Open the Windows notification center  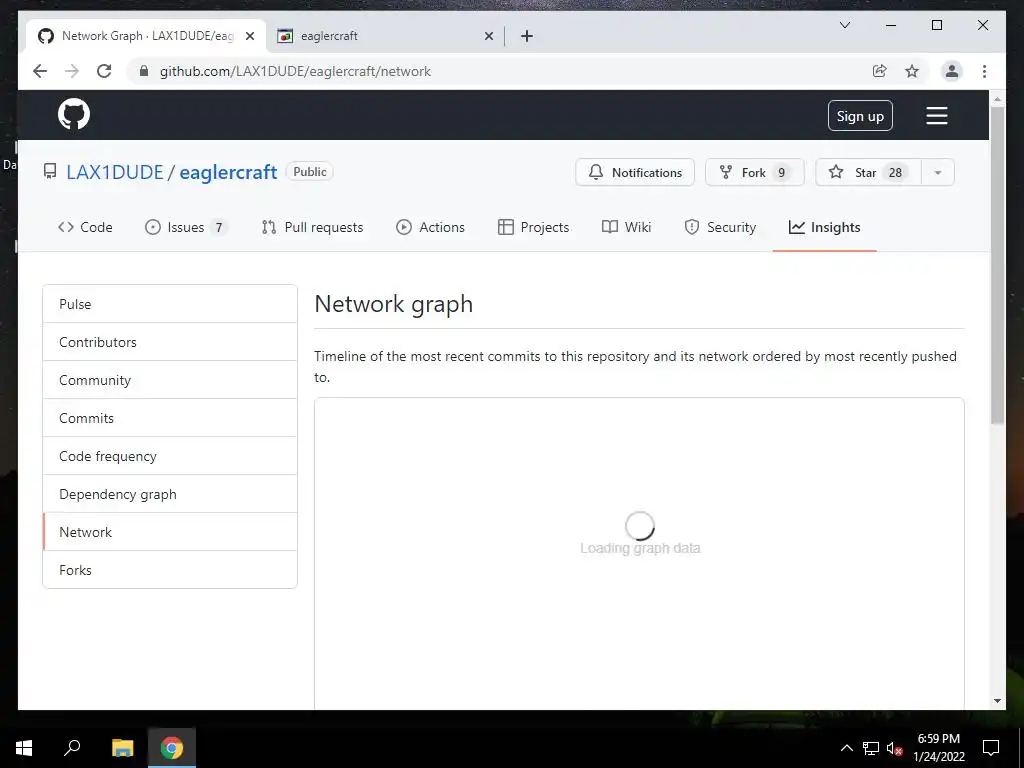click(991, 748)
